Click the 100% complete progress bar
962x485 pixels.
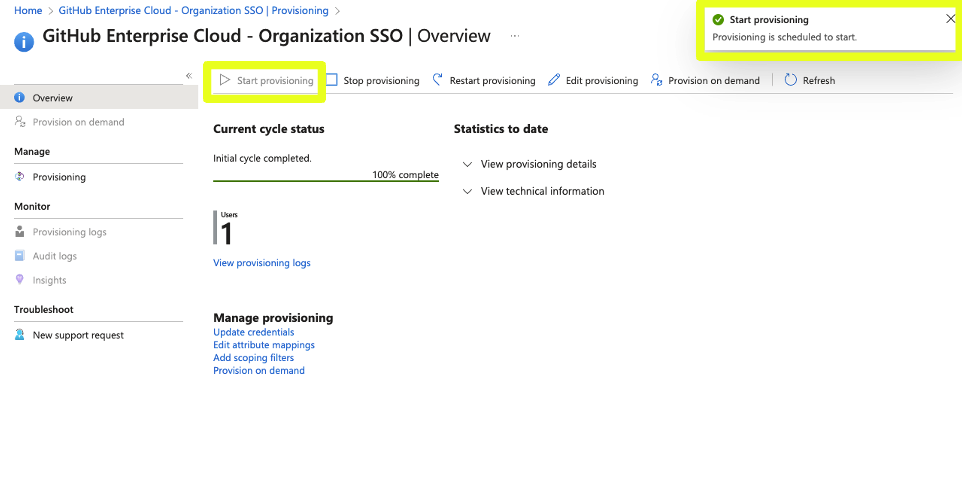(326, 181)
